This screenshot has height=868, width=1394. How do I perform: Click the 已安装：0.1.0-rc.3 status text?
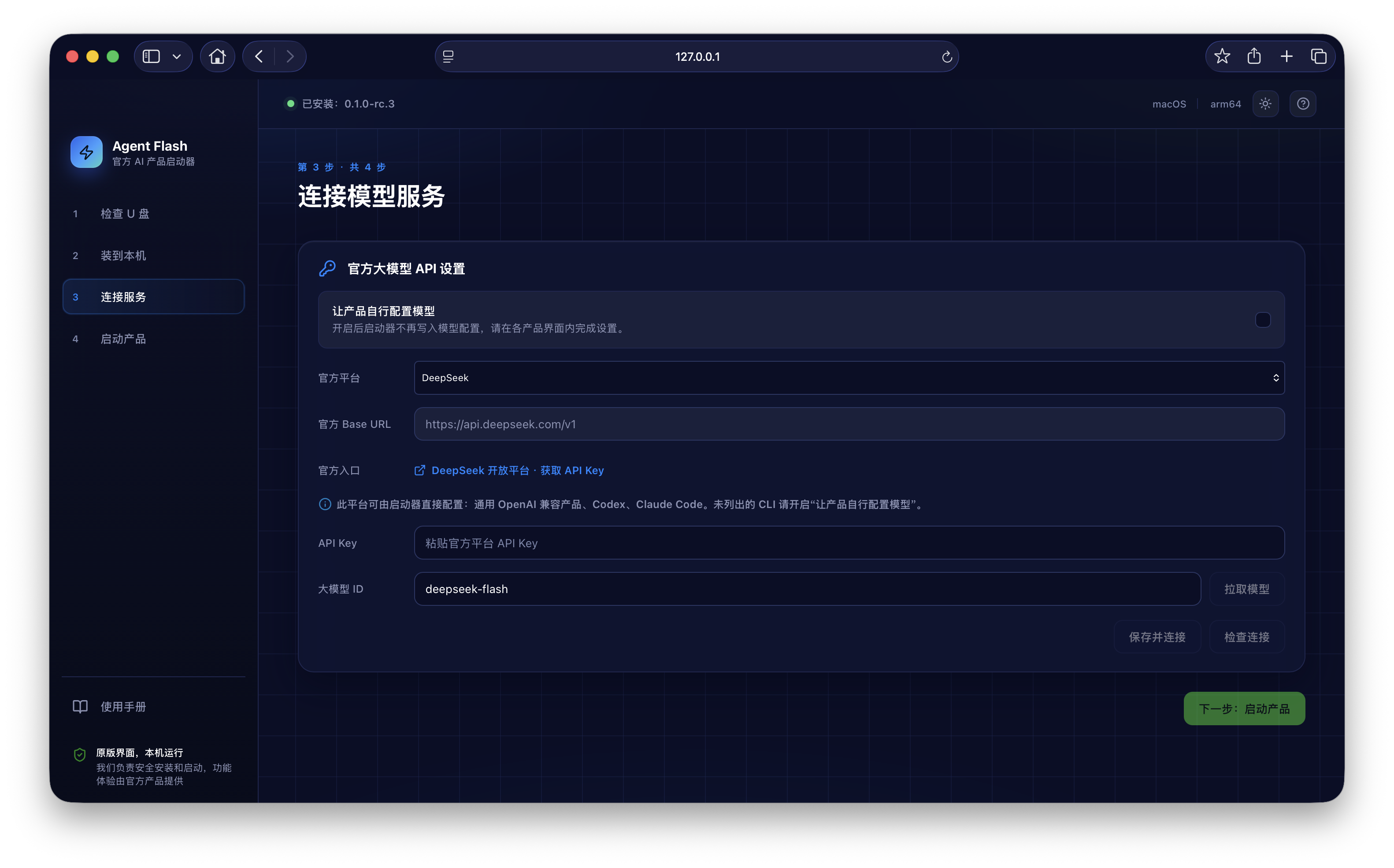coord(348,104)
